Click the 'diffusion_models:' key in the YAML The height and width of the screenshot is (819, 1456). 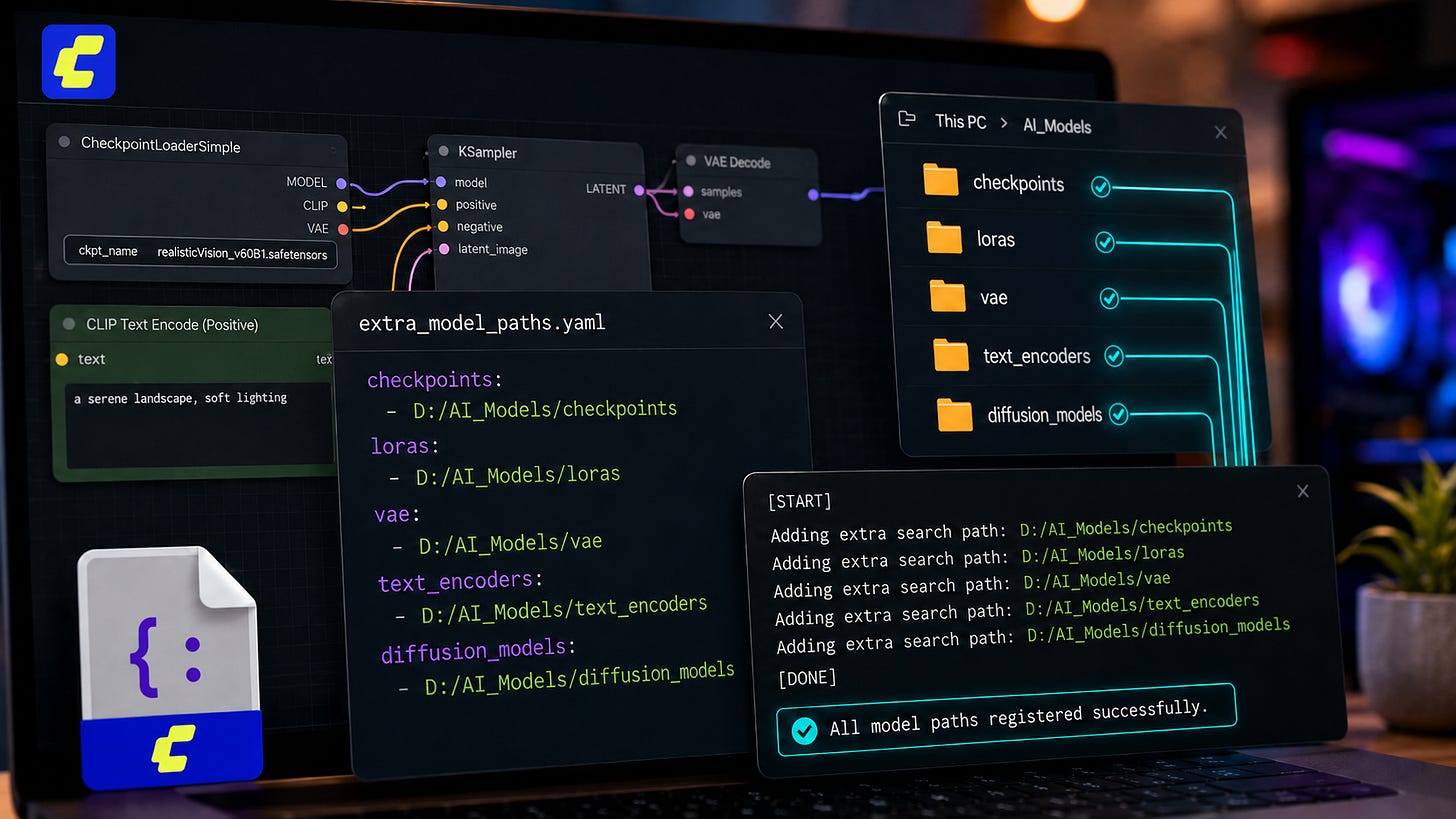479,651
